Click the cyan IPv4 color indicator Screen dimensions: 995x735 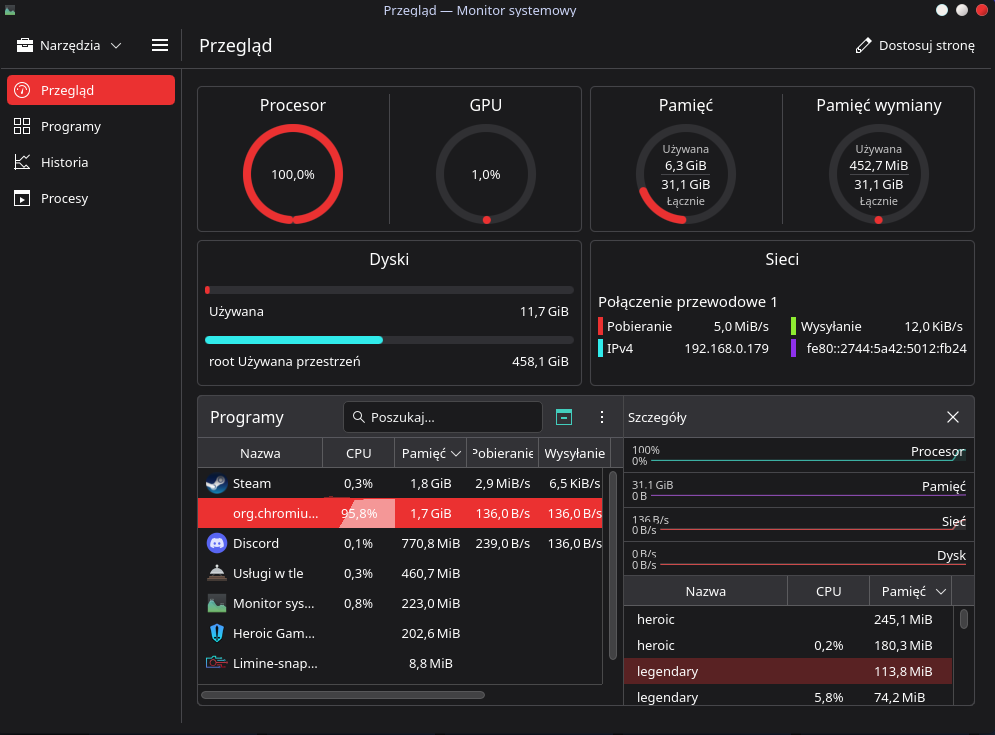click(600, 348)
